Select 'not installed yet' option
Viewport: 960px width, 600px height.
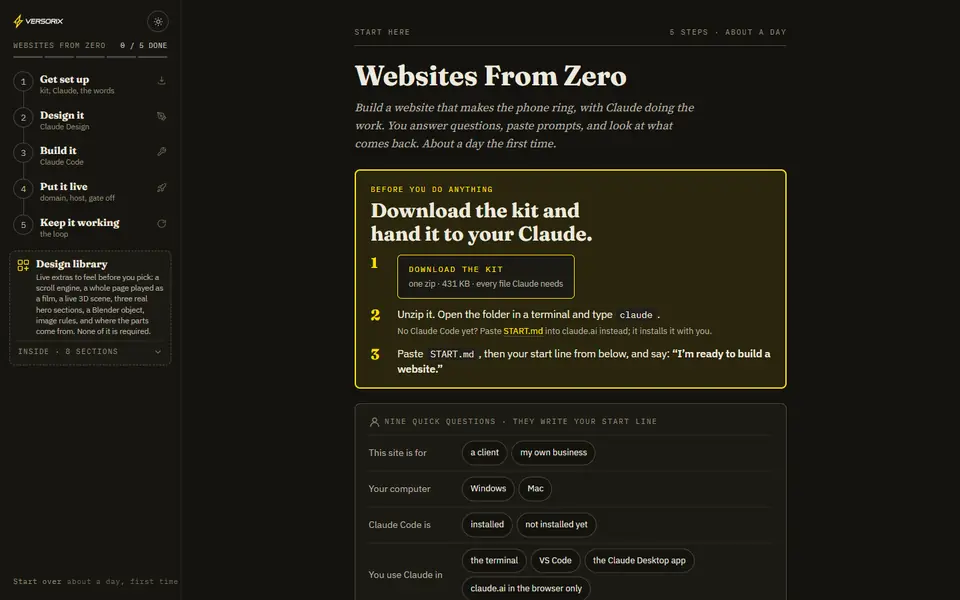[x=556, y=525]
